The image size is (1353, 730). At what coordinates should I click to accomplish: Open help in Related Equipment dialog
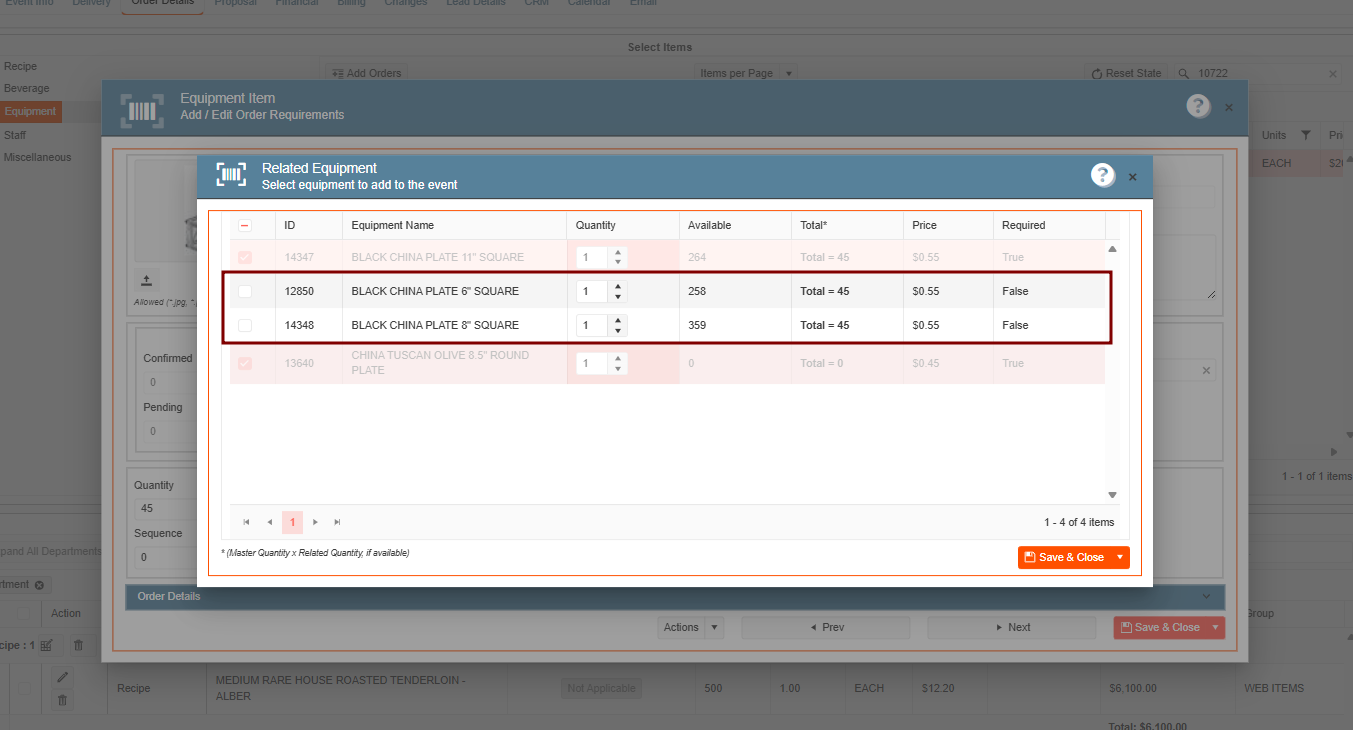point(1102,176)
